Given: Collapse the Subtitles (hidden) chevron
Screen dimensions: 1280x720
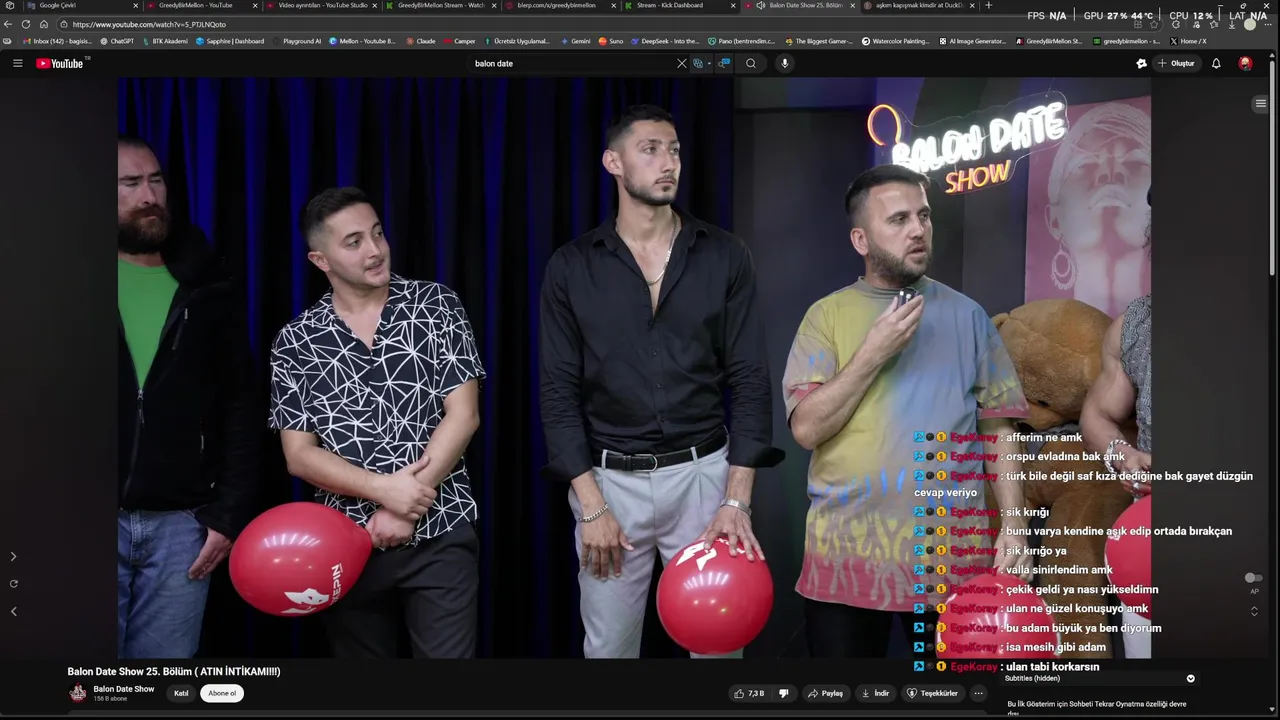Looking at the screenshot, I should (x=1190, y=678).
